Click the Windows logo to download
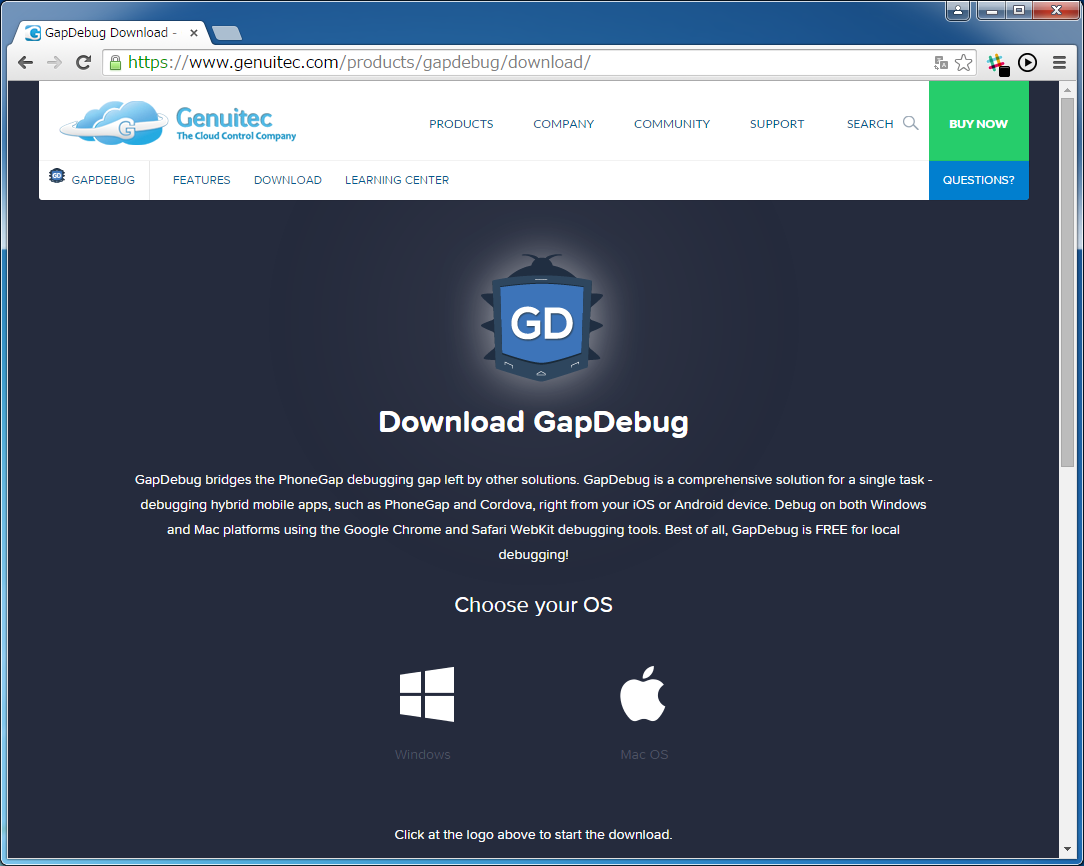This screenshot has width=1084, height=866. click(427, 694)
